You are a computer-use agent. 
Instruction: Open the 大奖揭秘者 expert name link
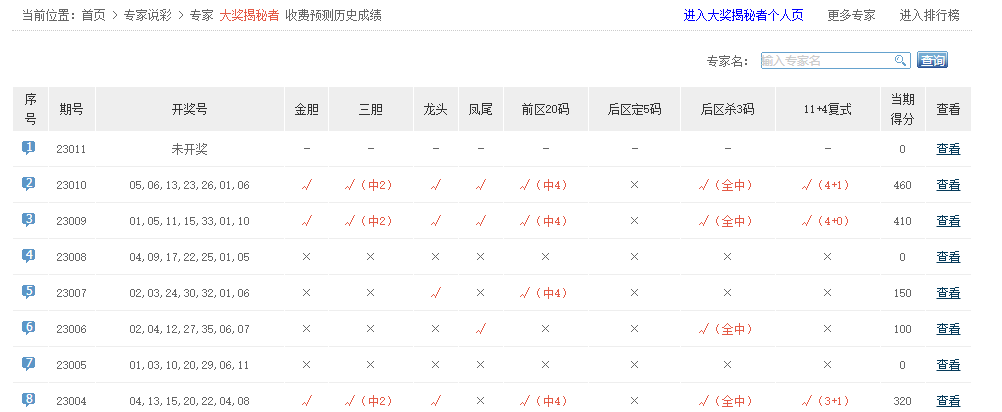click(248, 16)
